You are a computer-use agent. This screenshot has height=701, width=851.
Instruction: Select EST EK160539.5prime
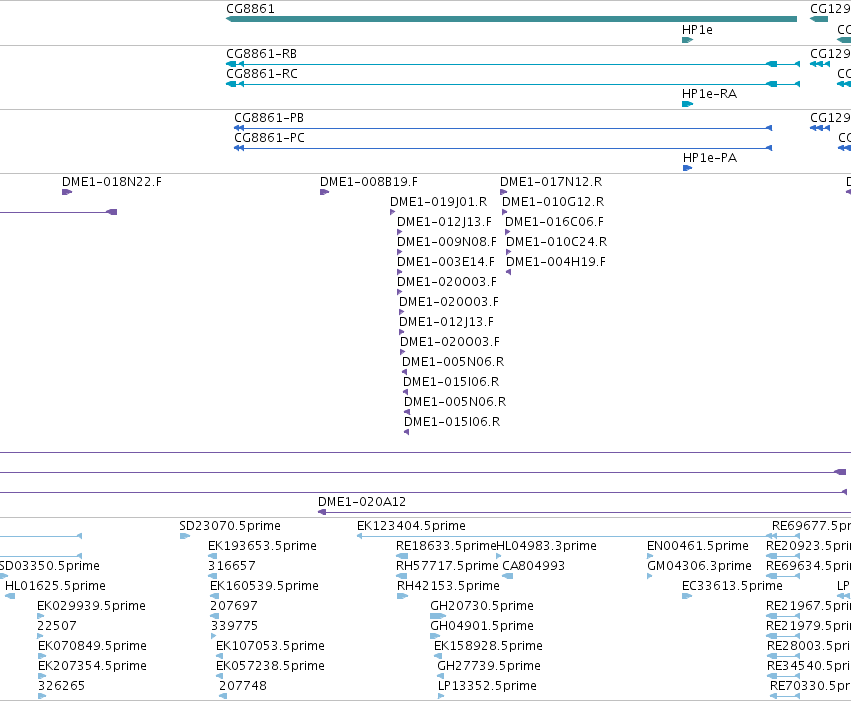click(x=264, y=586)
